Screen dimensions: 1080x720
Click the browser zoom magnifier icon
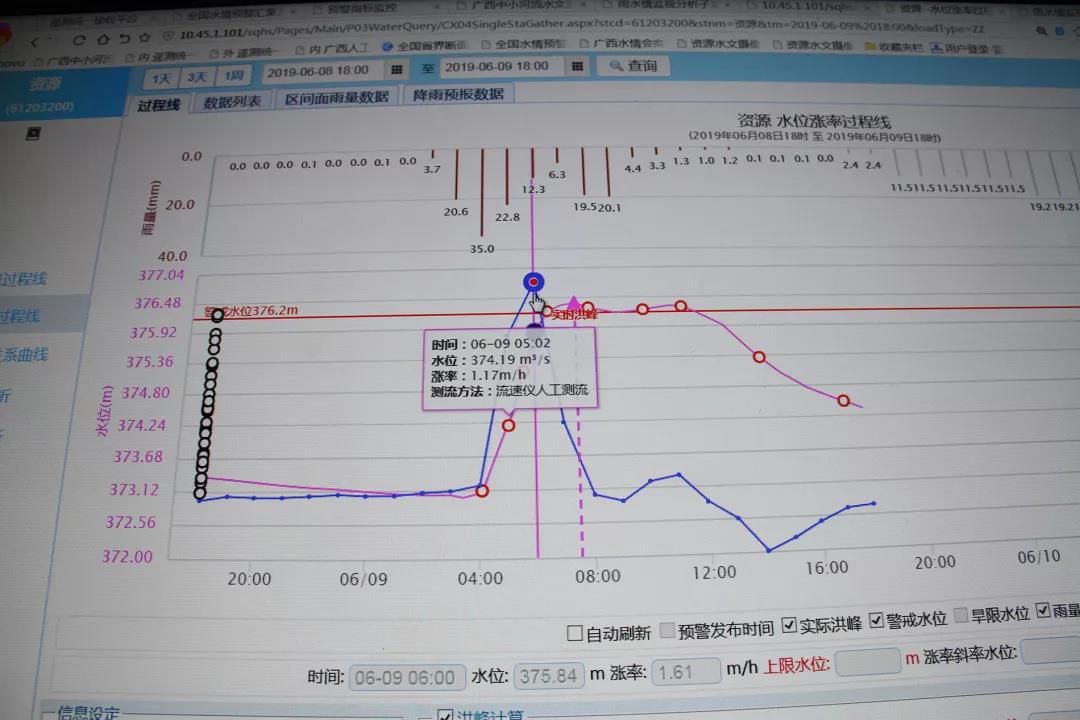[x=1041, y=31]
